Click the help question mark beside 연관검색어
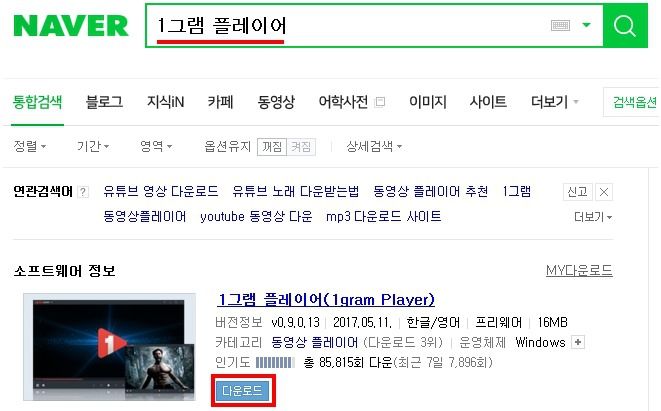 [83, 192]
